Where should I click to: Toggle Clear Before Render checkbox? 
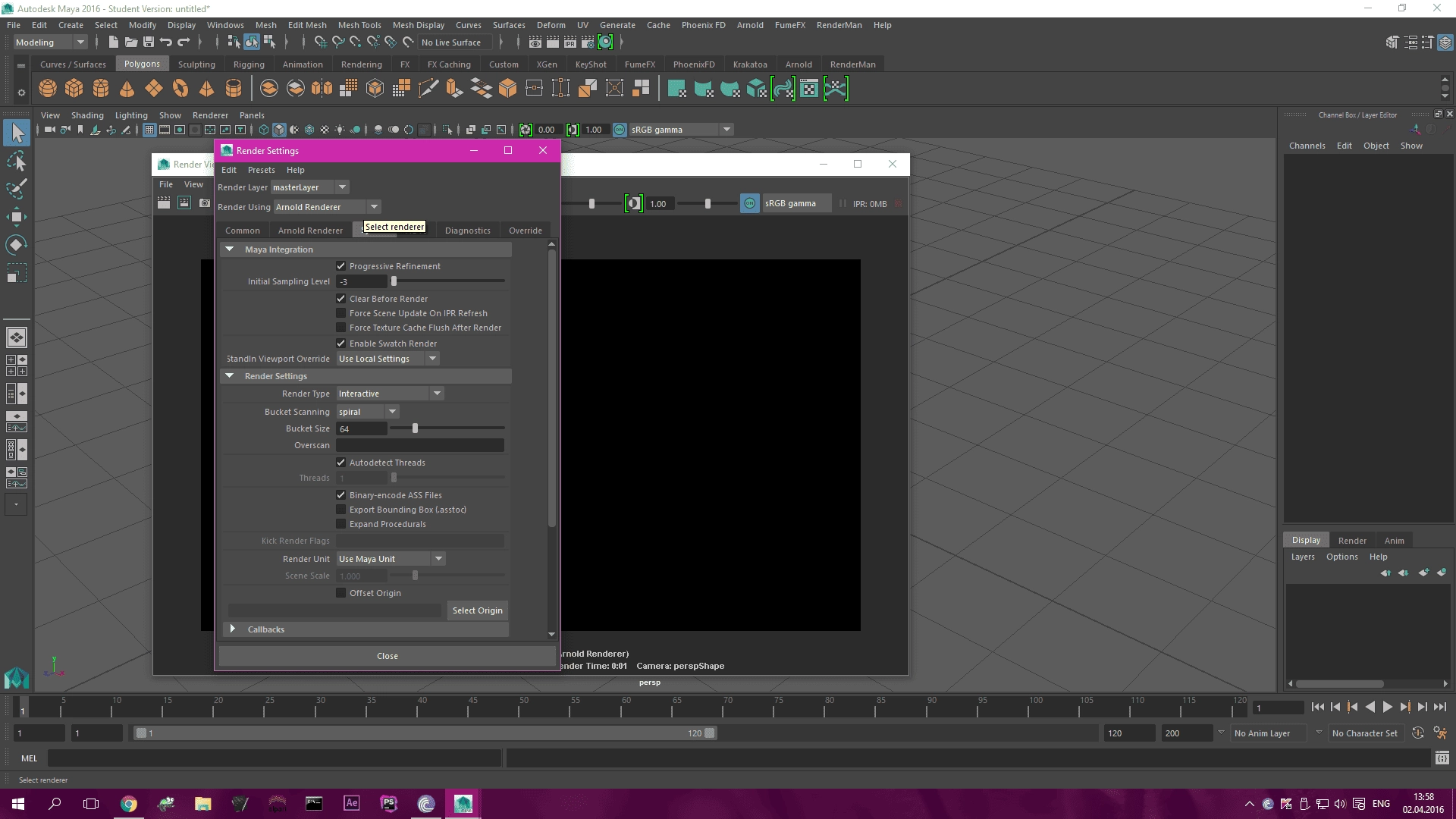pyautogui.click(x=341, y=299)
